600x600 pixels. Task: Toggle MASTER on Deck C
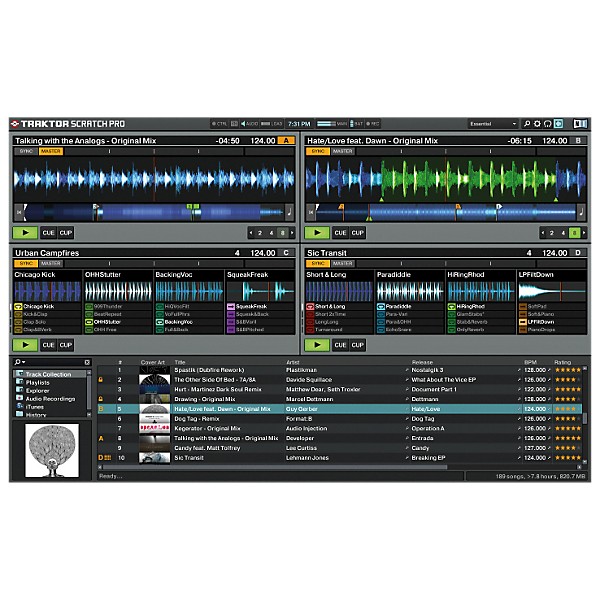click(51, 263)
